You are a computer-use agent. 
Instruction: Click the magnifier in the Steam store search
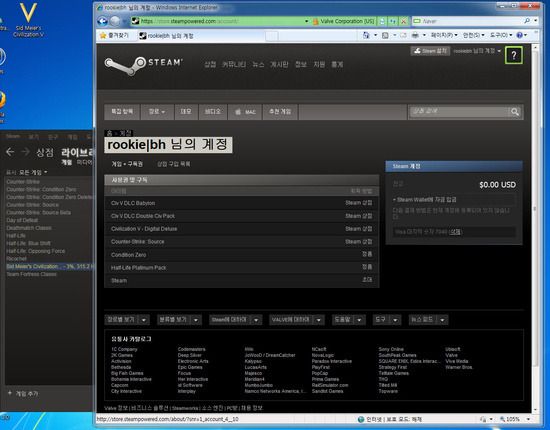pyautogui.click(x=515, y=112)
